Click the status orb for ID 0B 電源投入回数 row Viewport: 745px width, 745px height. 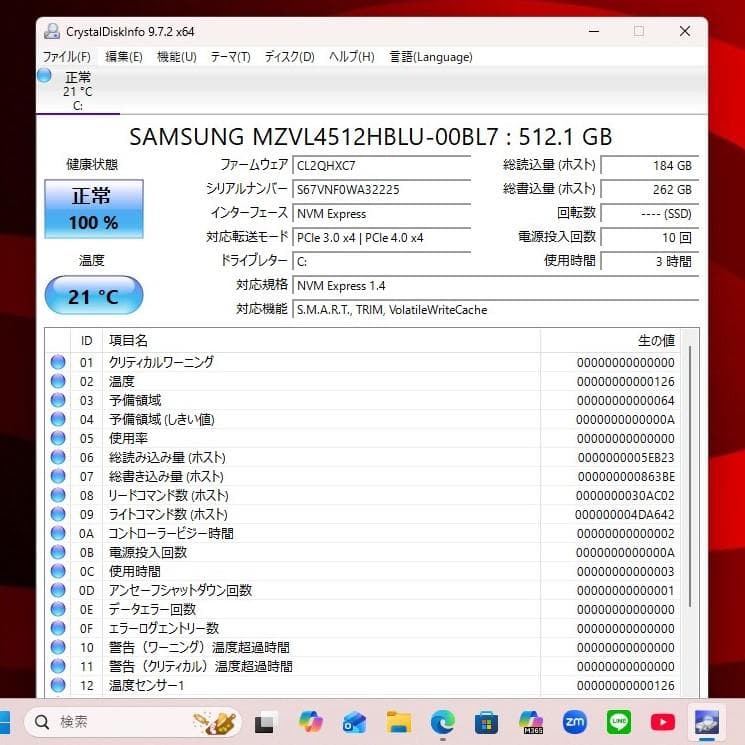[58, 552]
